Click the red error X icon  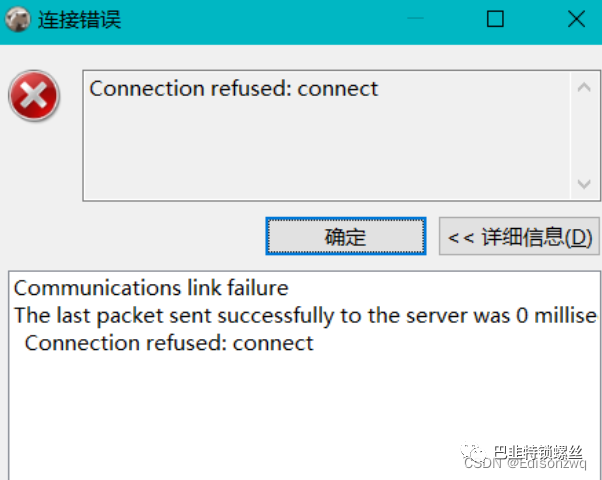34,96
